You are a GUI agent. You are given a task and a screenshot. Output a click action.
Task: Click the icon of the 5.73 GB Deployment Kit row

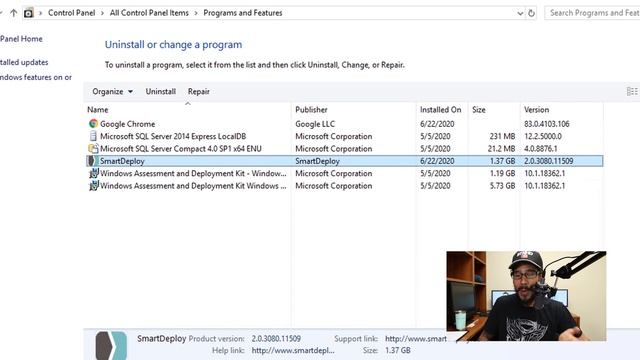(x=94, y=186)
